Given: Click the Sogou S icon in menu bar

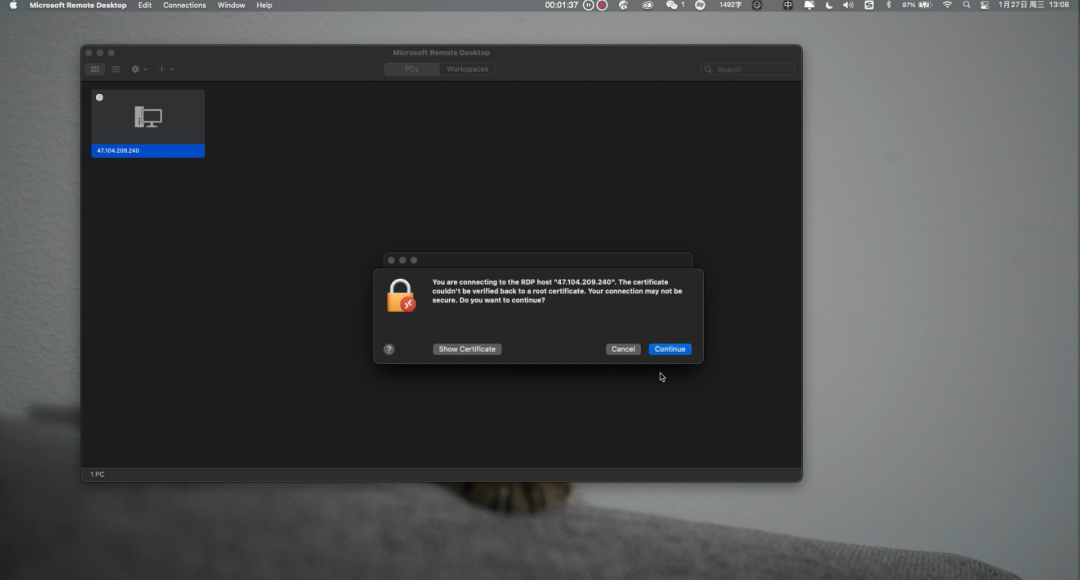Looking at the screenshot, I should [869, 5].
